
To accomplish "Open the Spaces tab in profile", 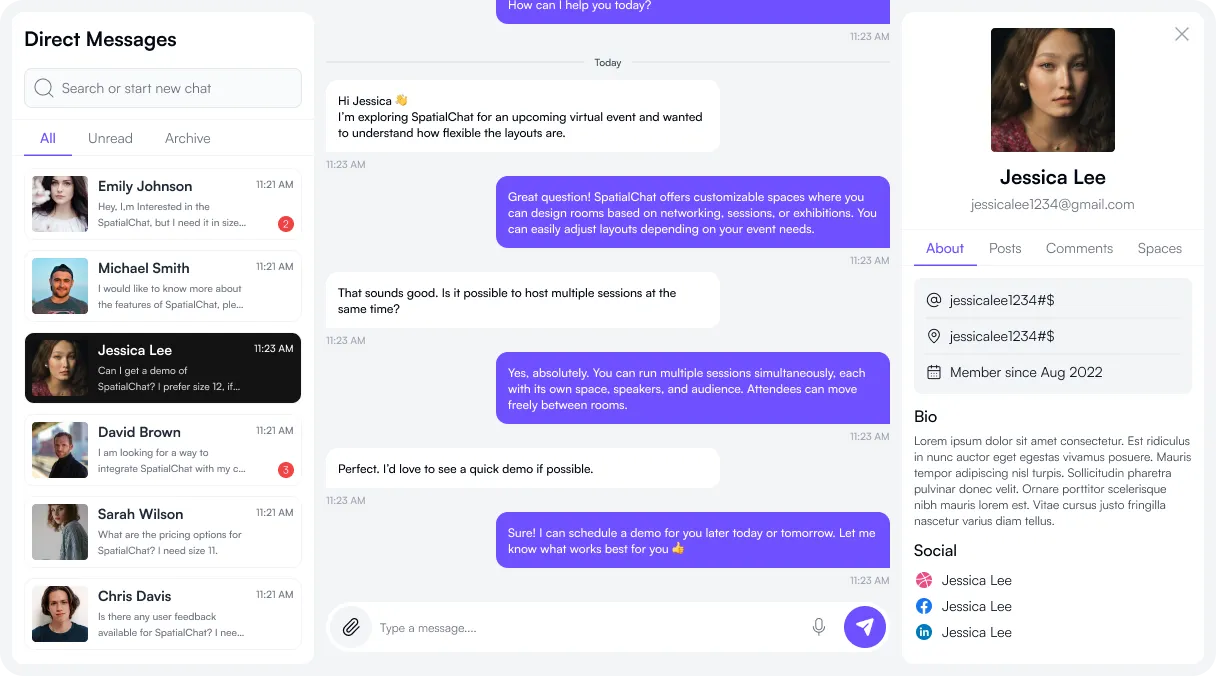I will tap(1160, 248).
